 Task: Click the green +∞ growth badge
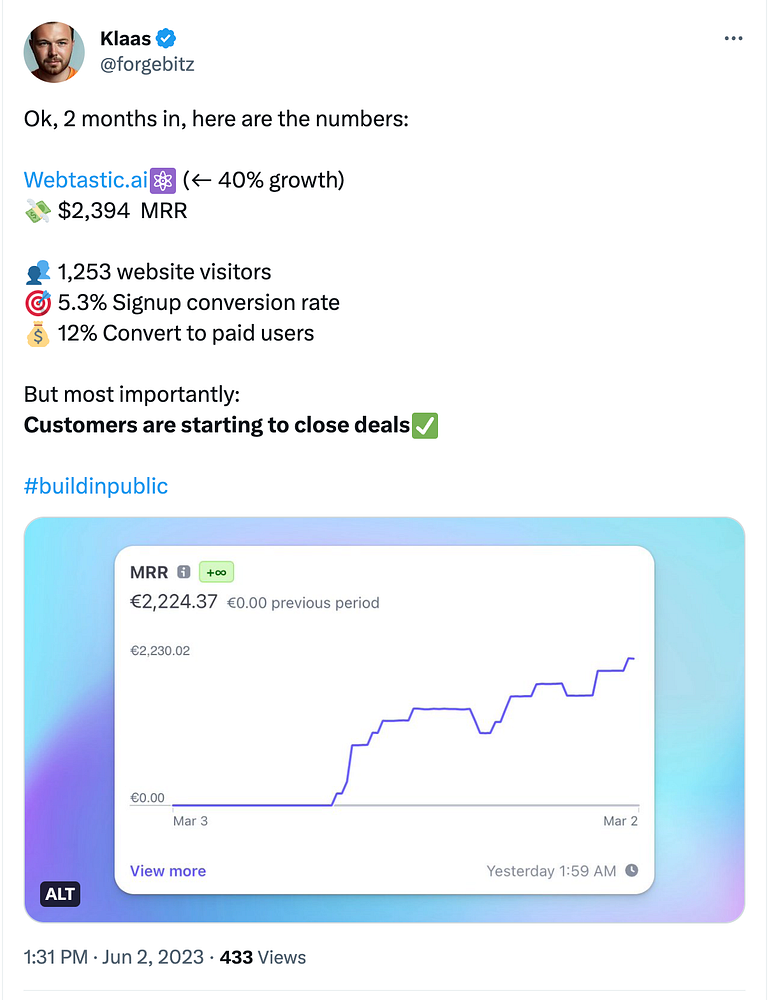coord(217,572)
